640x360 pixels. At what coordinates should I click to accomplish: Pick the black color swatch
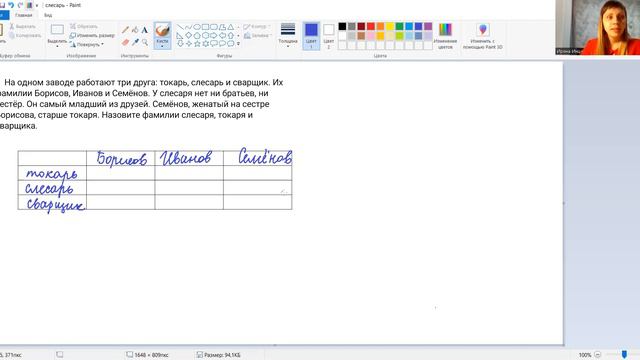click(342, 27)
